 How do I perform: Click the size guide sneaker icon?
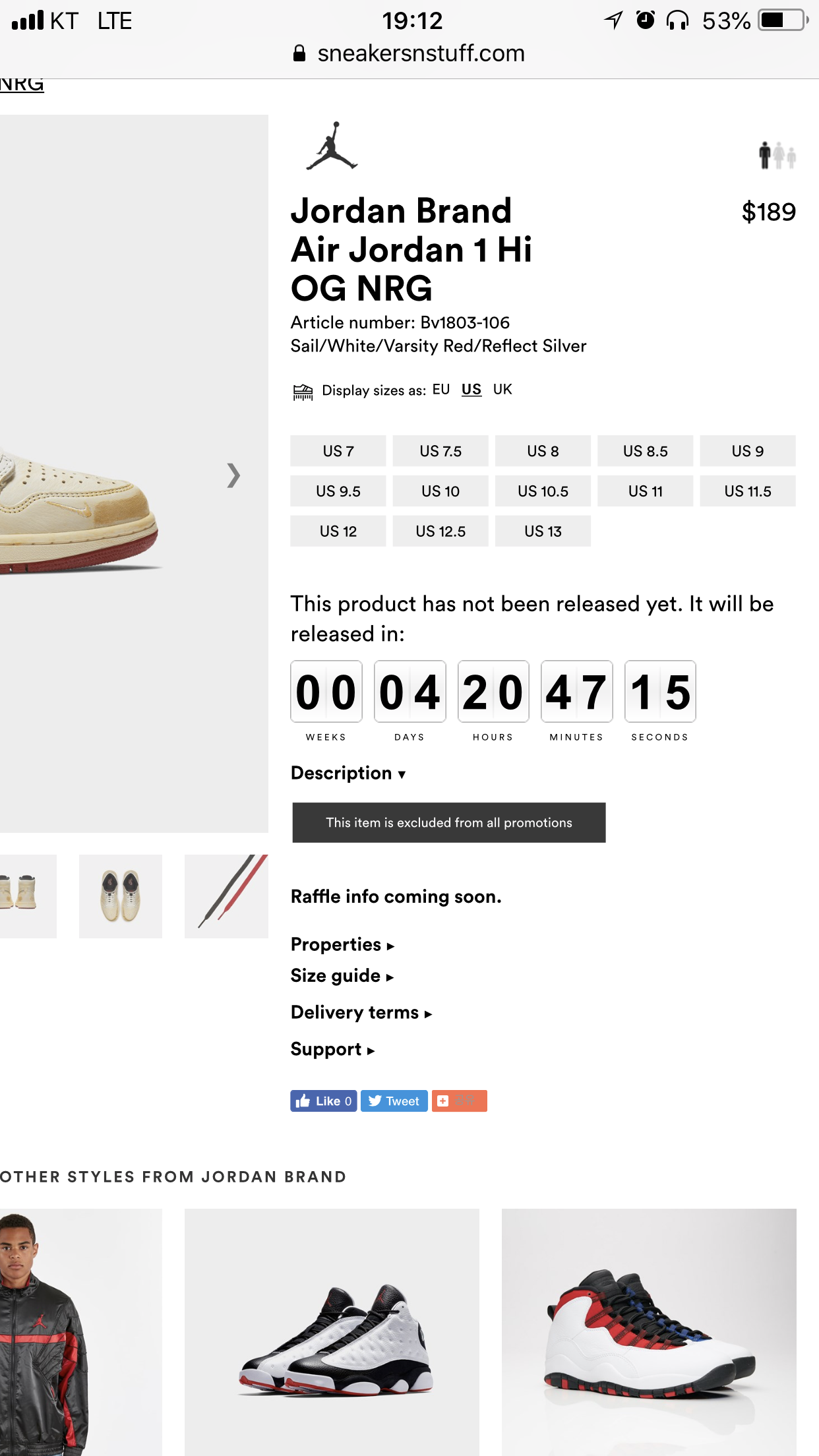pos(303,392)
